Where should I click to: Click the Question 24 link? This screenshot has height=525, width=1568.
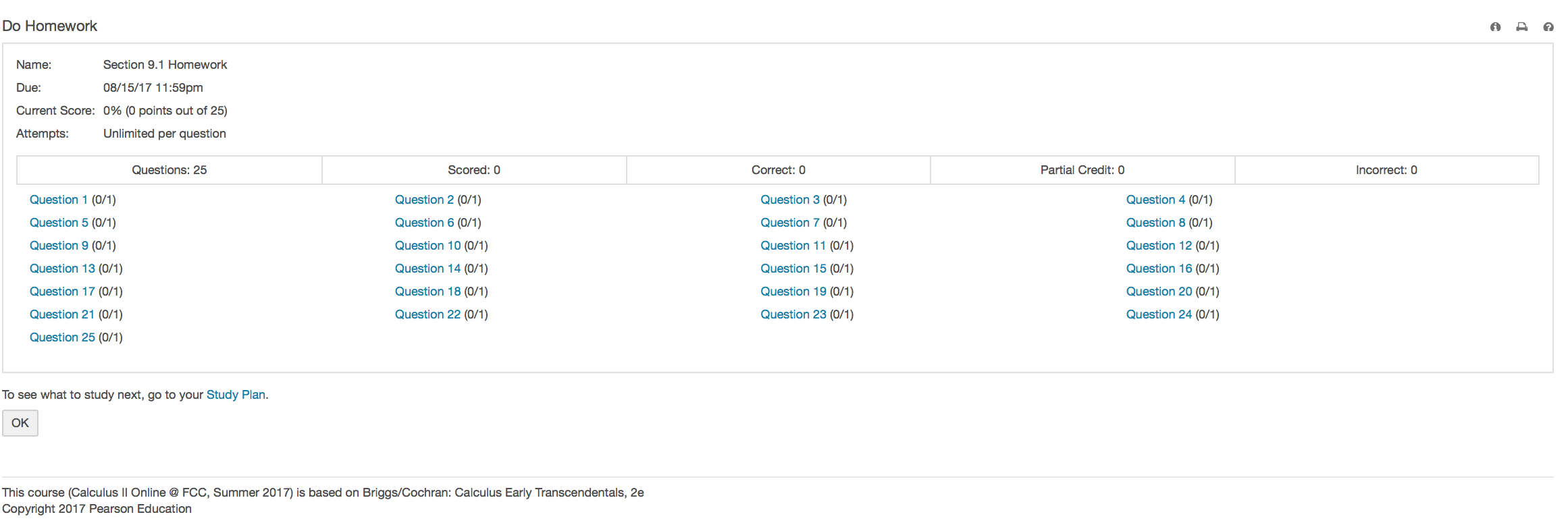point(1159,314)
